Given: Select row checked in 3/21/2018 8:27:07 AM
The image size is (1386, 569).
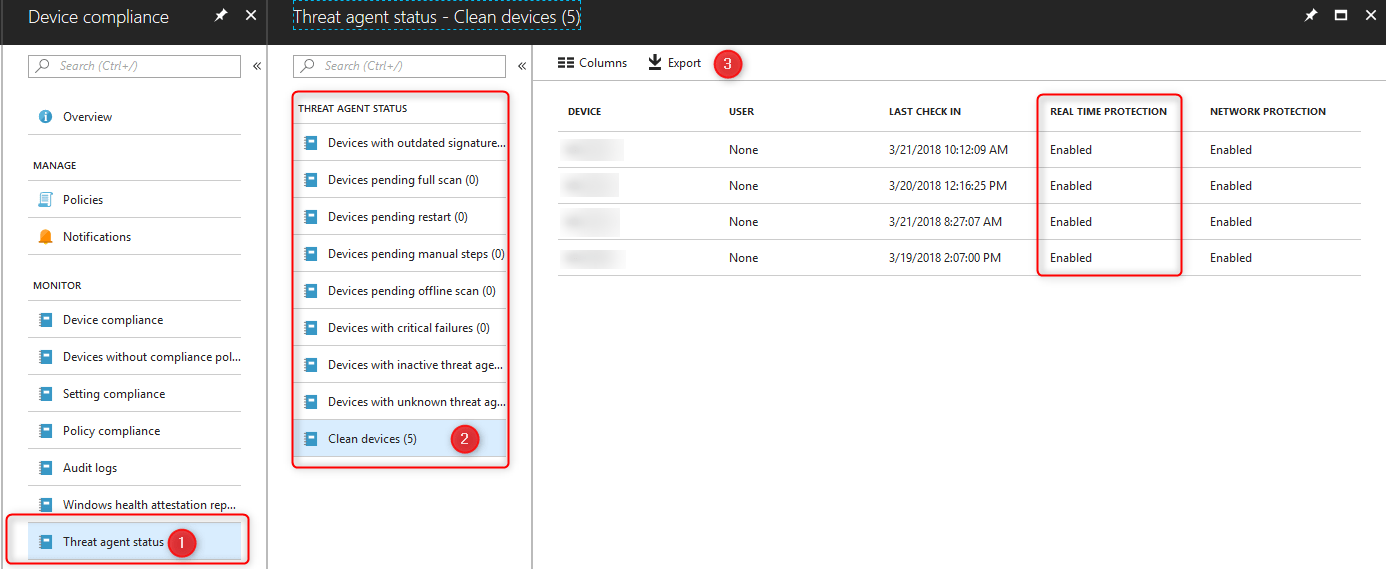Looking at the screenshot, I should (x=959, y=222).
